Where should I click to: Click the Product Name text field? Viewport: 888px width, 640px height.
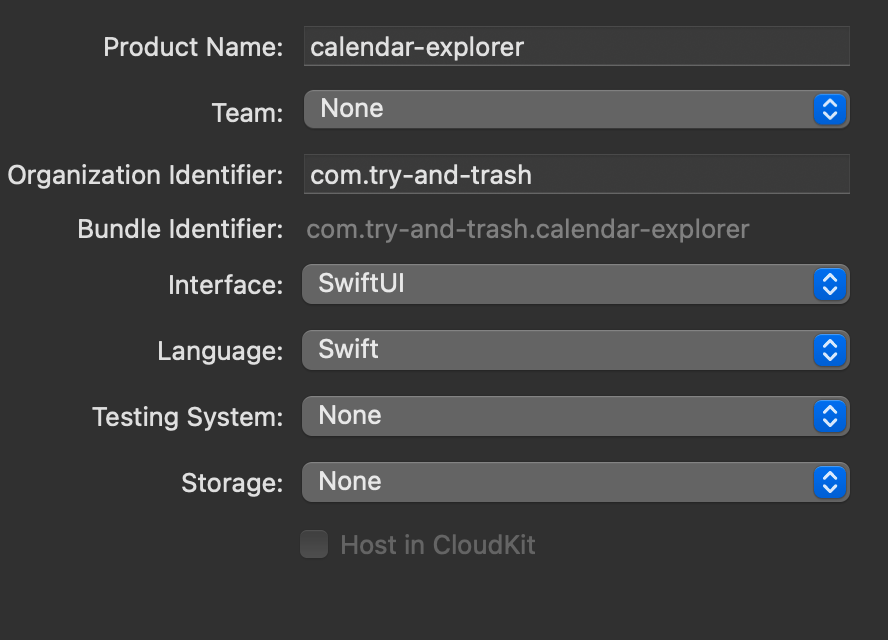tap(577, 46)
